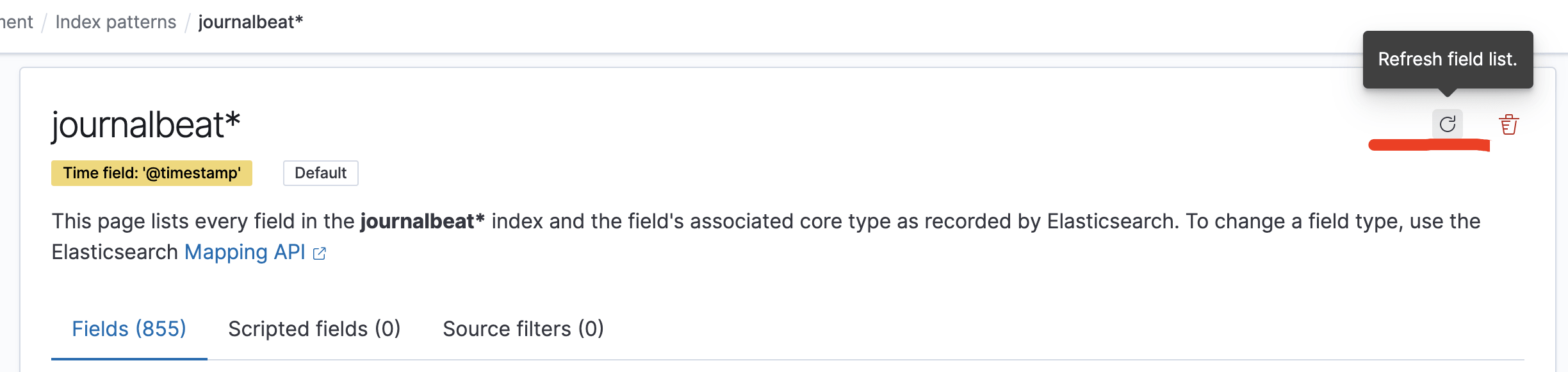Go to Index patterns breadcrumb
Viewport: 1568px width, 372px height.
point(116,22)
